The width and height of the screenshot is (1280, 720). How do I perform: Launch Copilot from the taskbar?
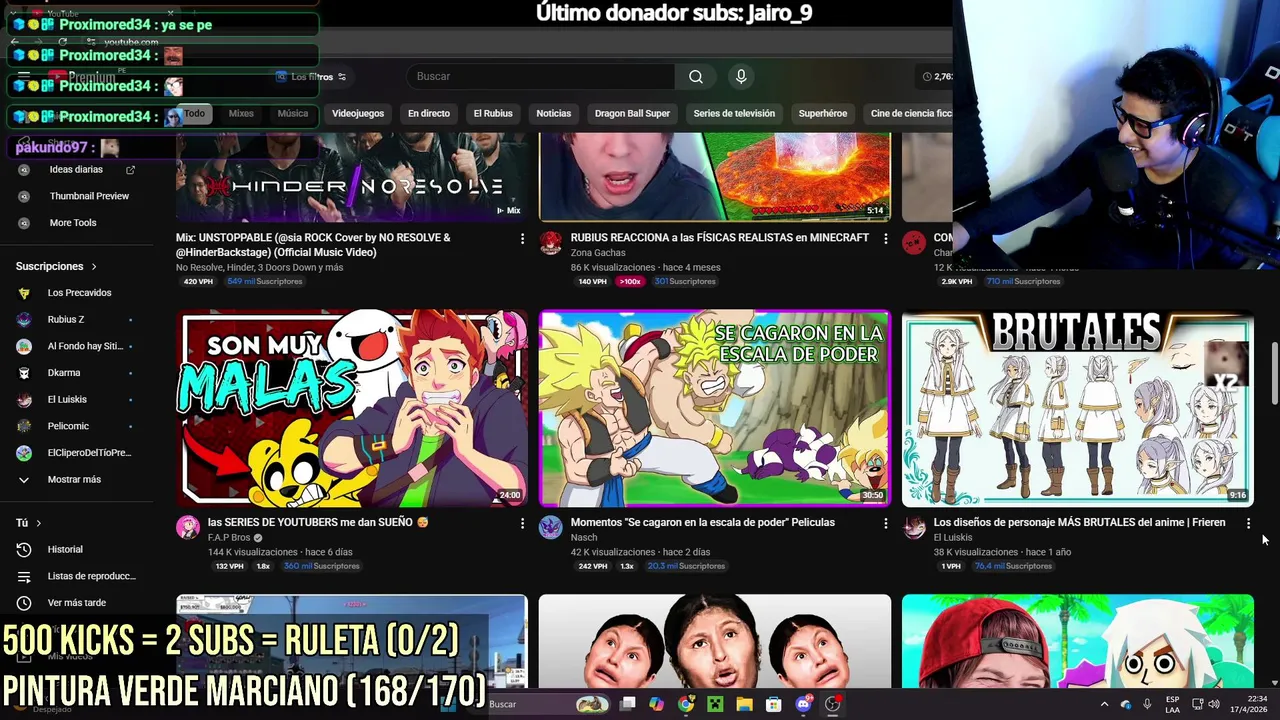pyautogui.click(x=656, y=704)
